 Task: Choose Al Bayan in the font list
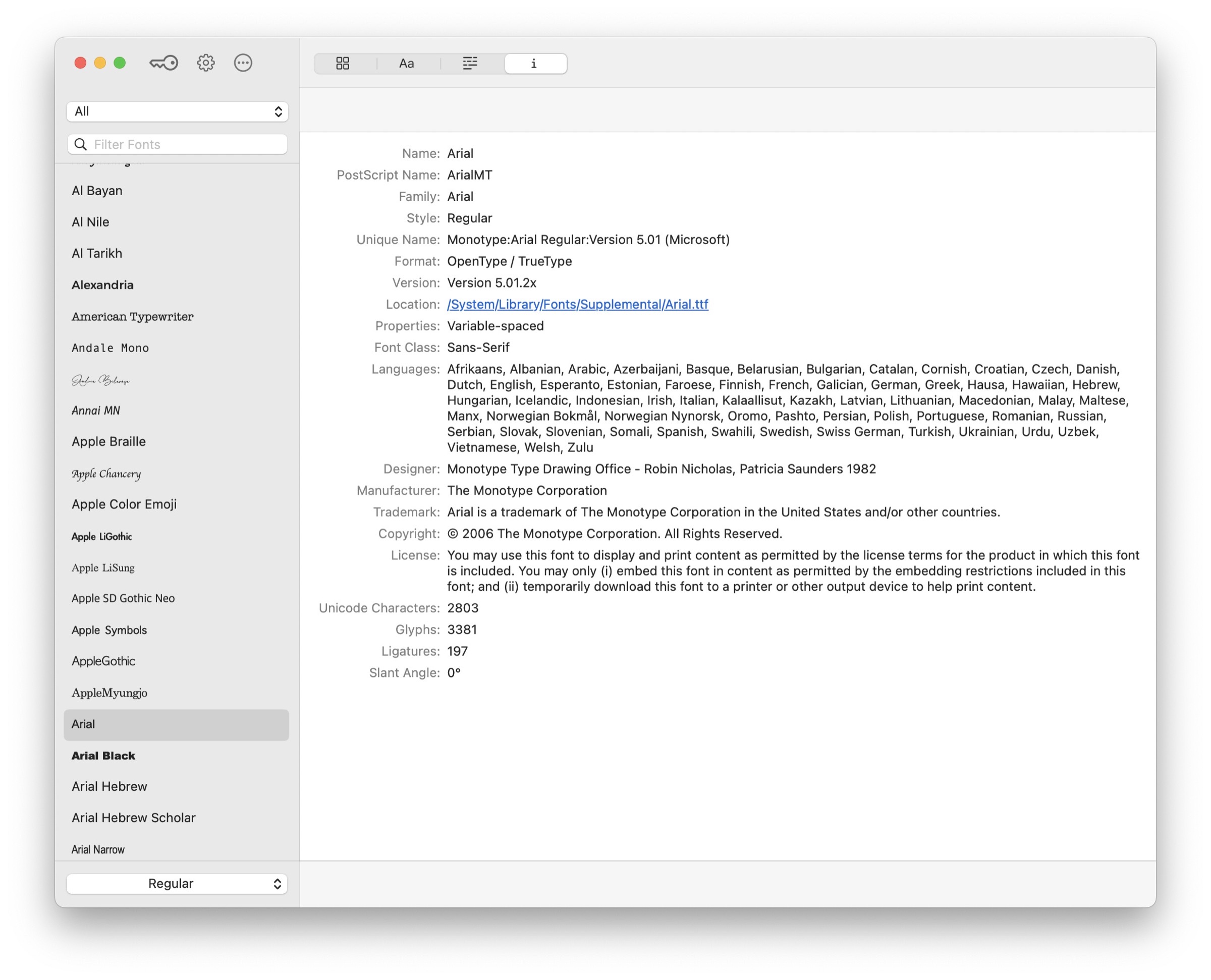[x=97, y=190]
